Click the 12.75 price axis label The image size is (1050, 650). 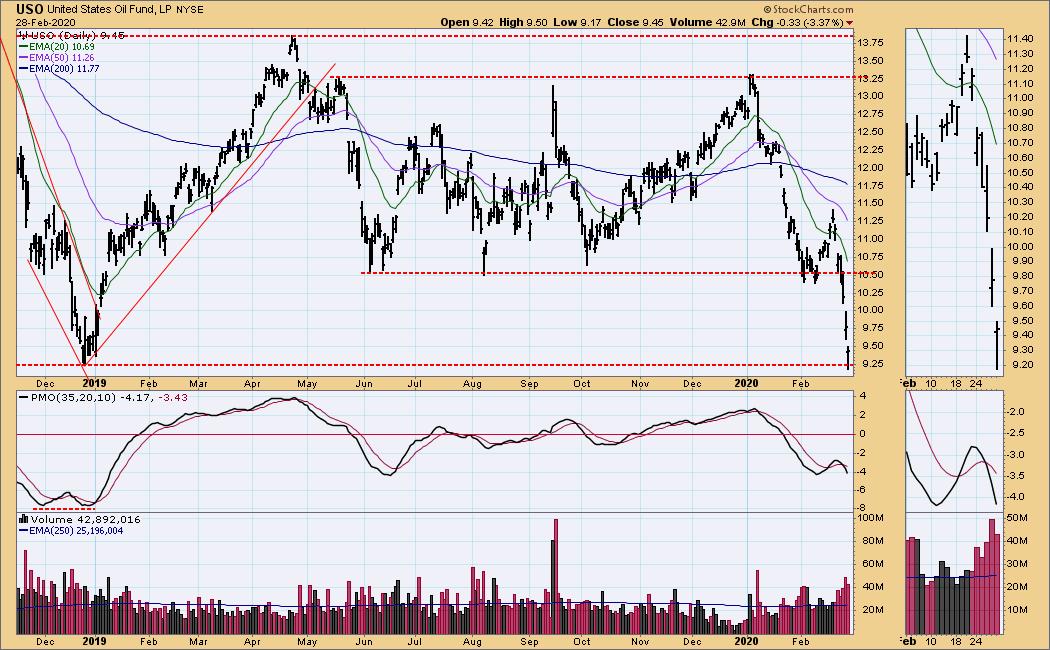[x=871, y=114]
